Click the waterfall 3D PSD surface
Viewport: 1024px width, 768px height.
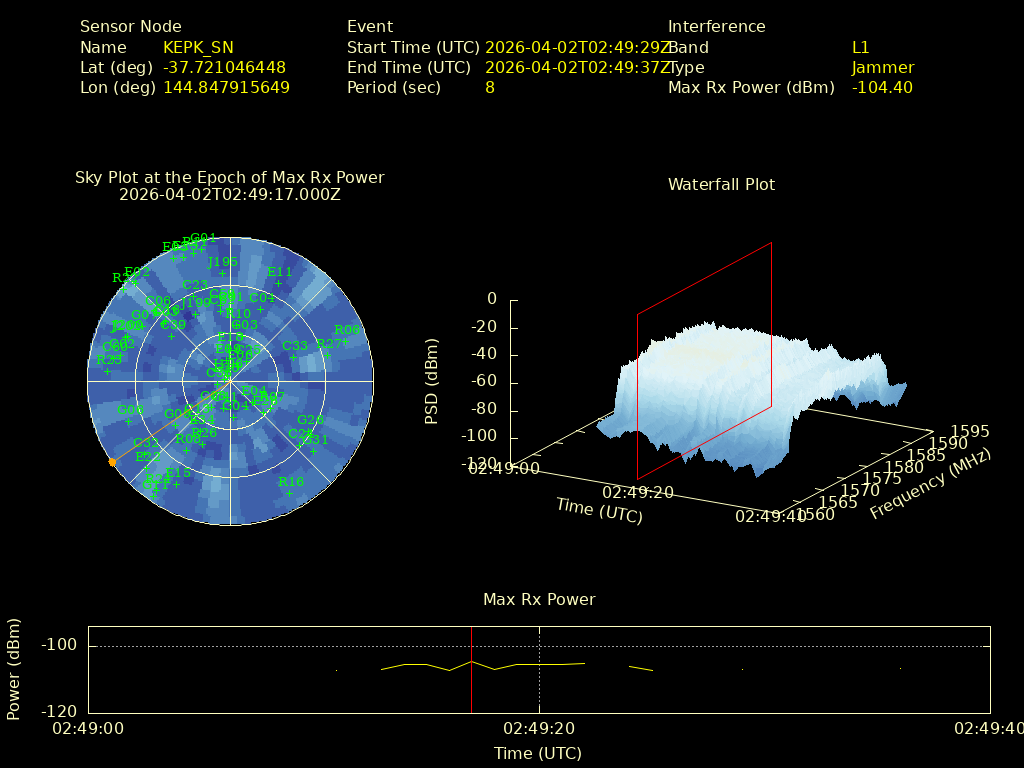(x=700, y=390)
